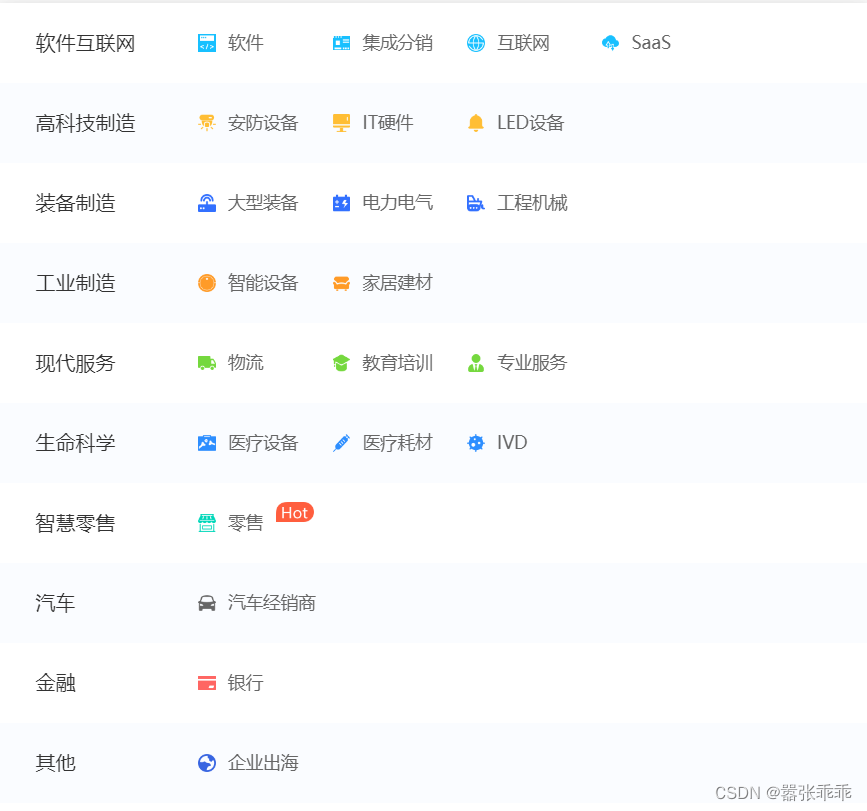Select the 高科技制造 category heading

coord(85,123)
